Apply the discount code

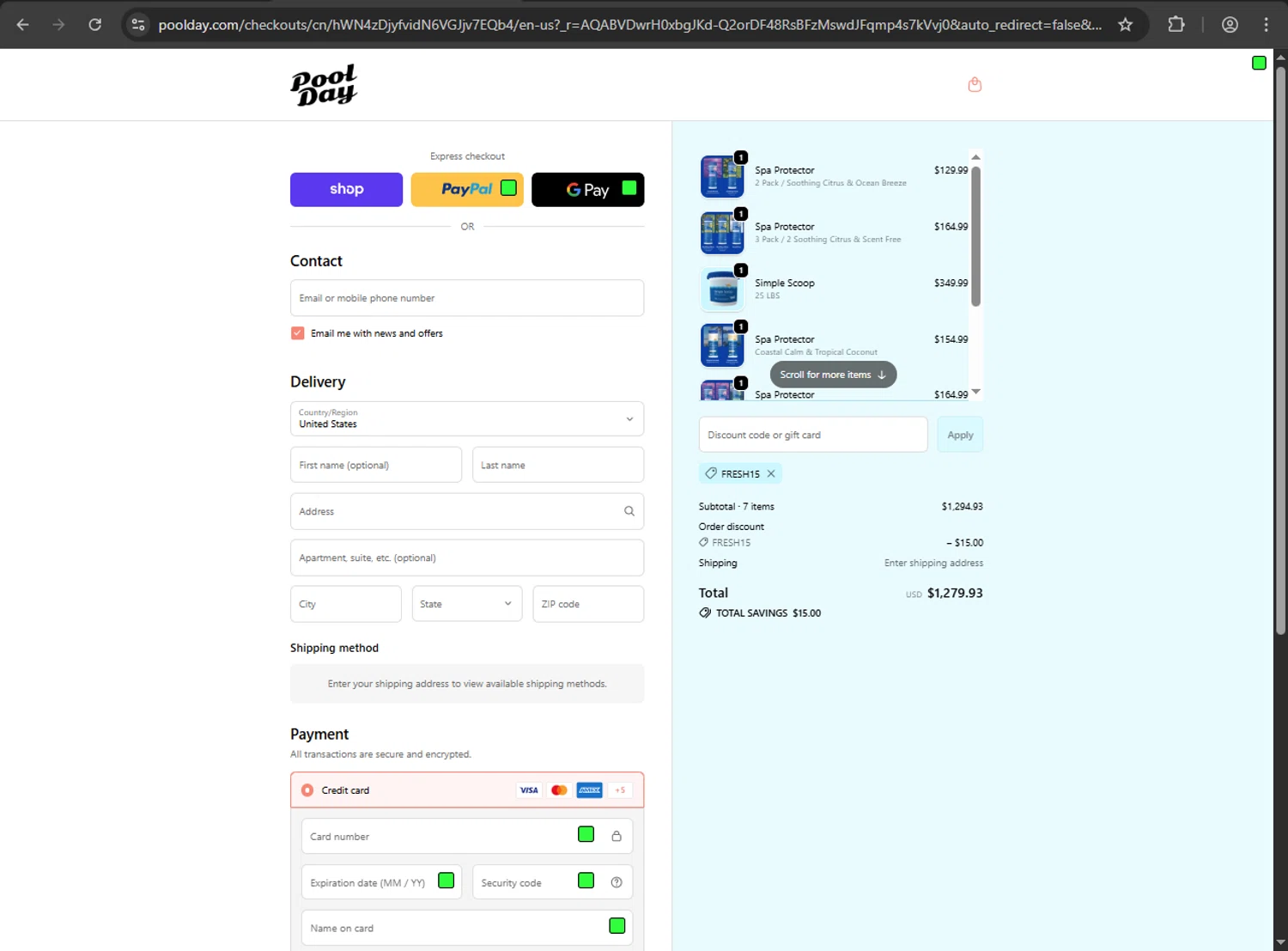click(960, 435)
